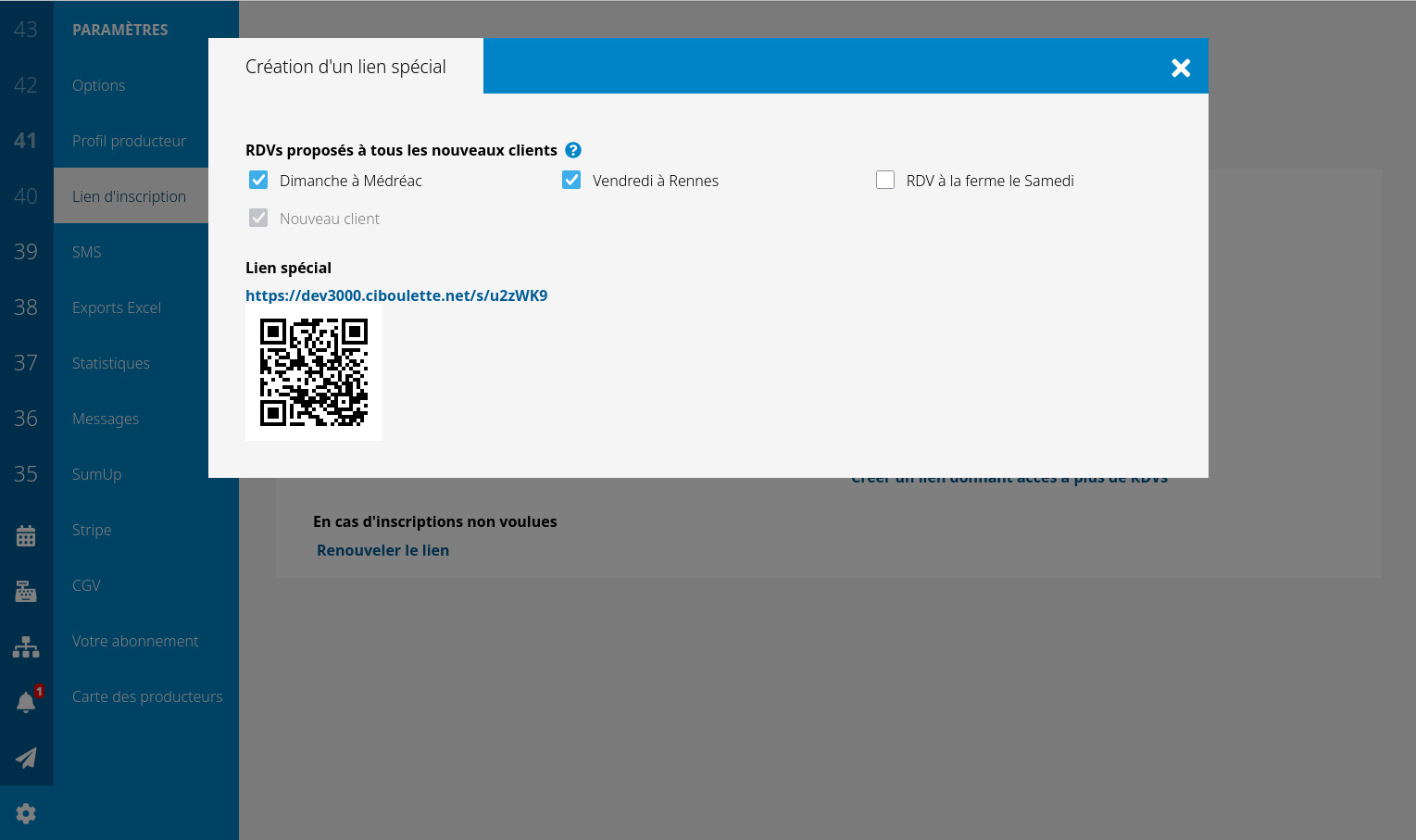Click the help question mark icon
Screen dimensions: 1416x840
point(573,150)
